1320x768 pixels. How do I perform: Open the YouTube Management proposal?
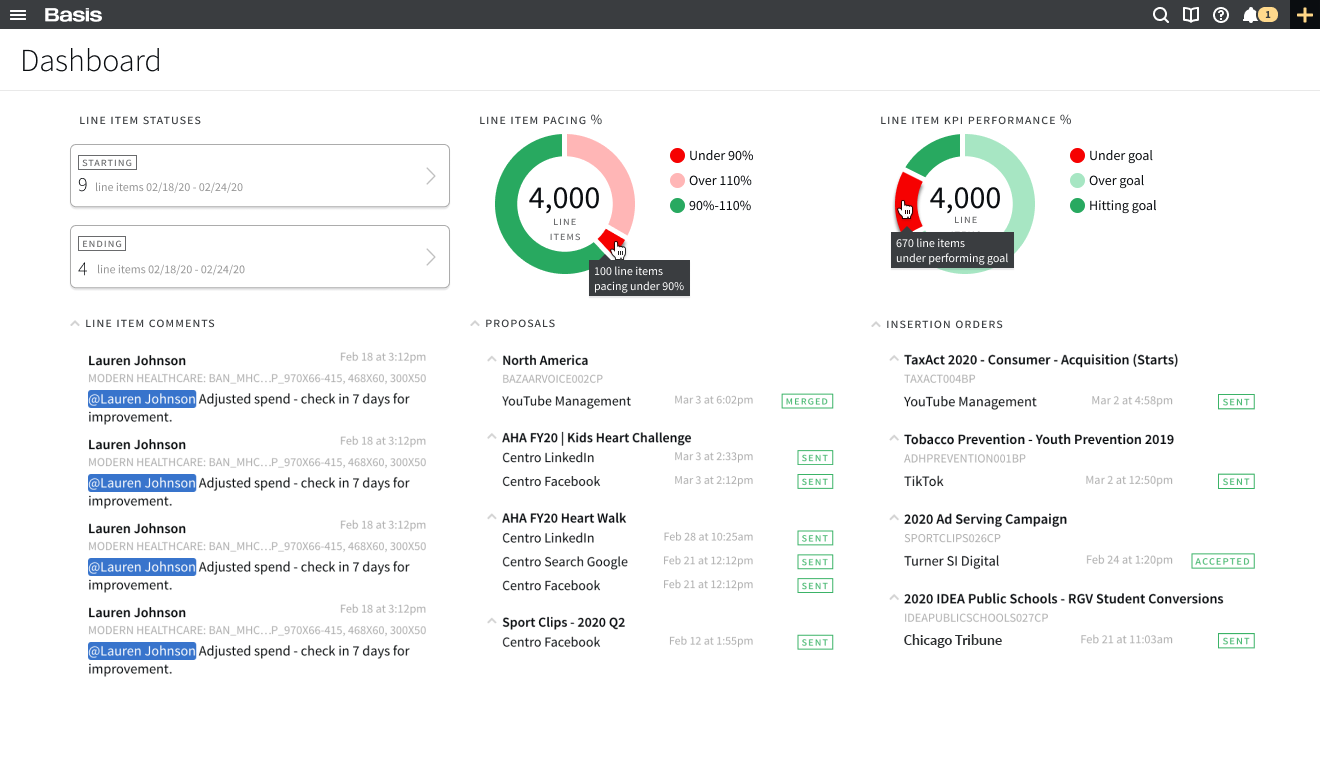point(566,400)
